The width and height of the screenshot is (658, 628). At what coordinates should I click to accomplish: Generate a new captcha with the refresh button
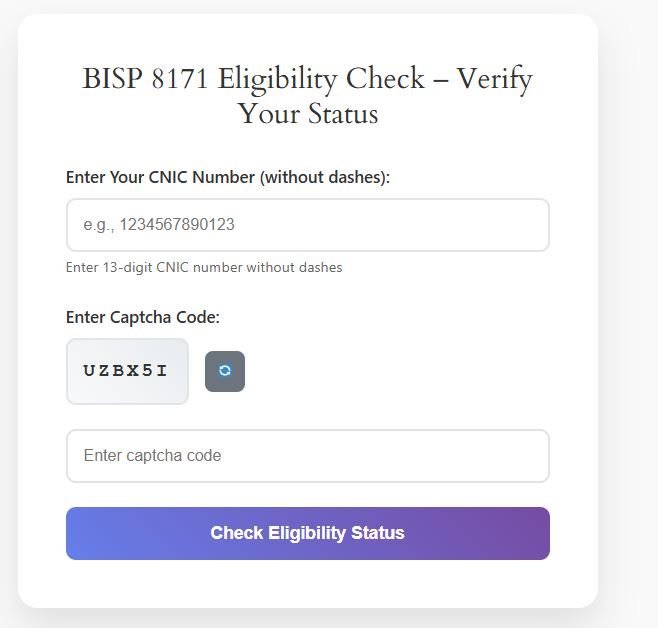[x=225, y=371]
